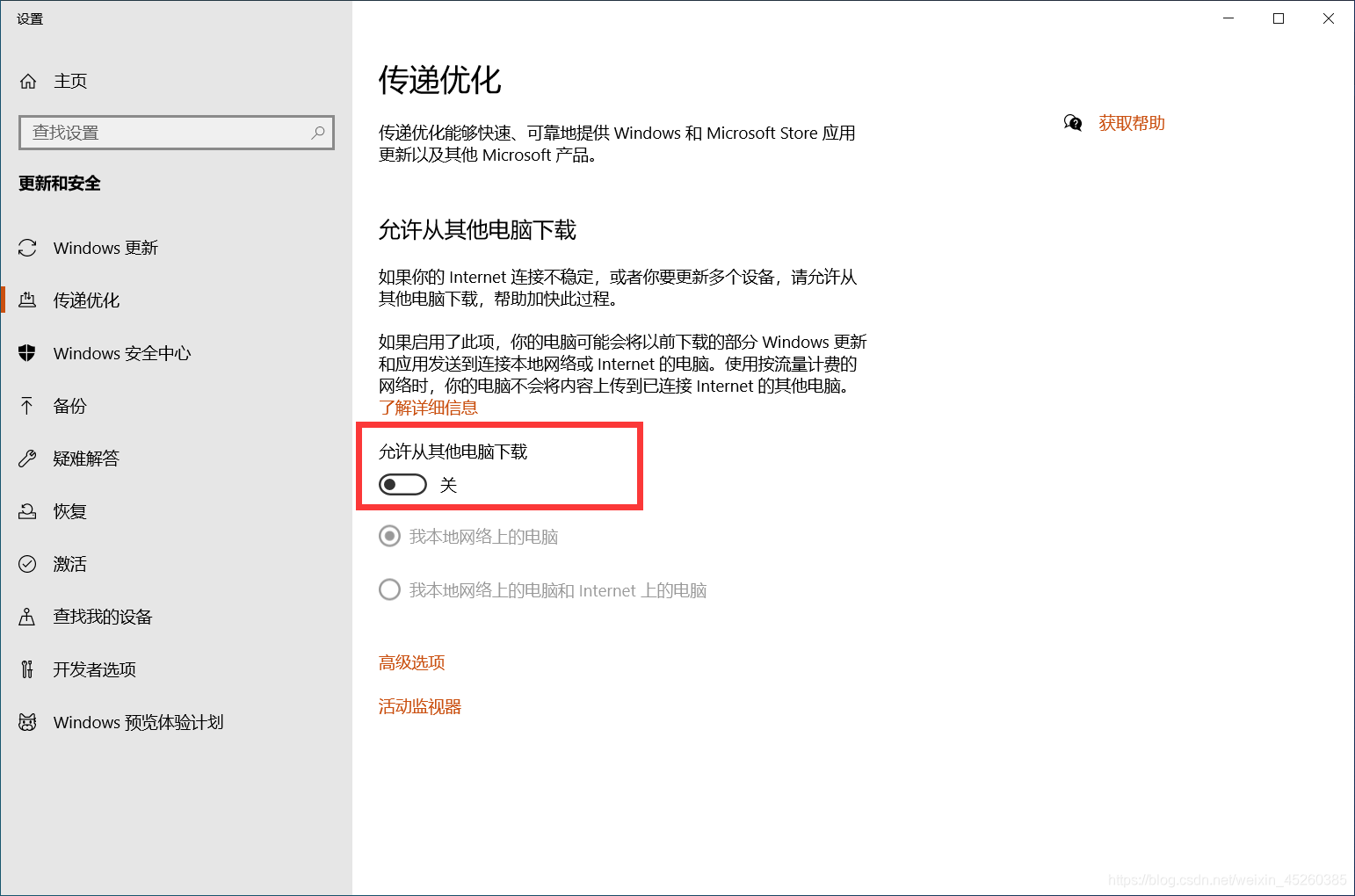
Task: Click the 查找我的设备 locator icon
Action: point(27,617)
